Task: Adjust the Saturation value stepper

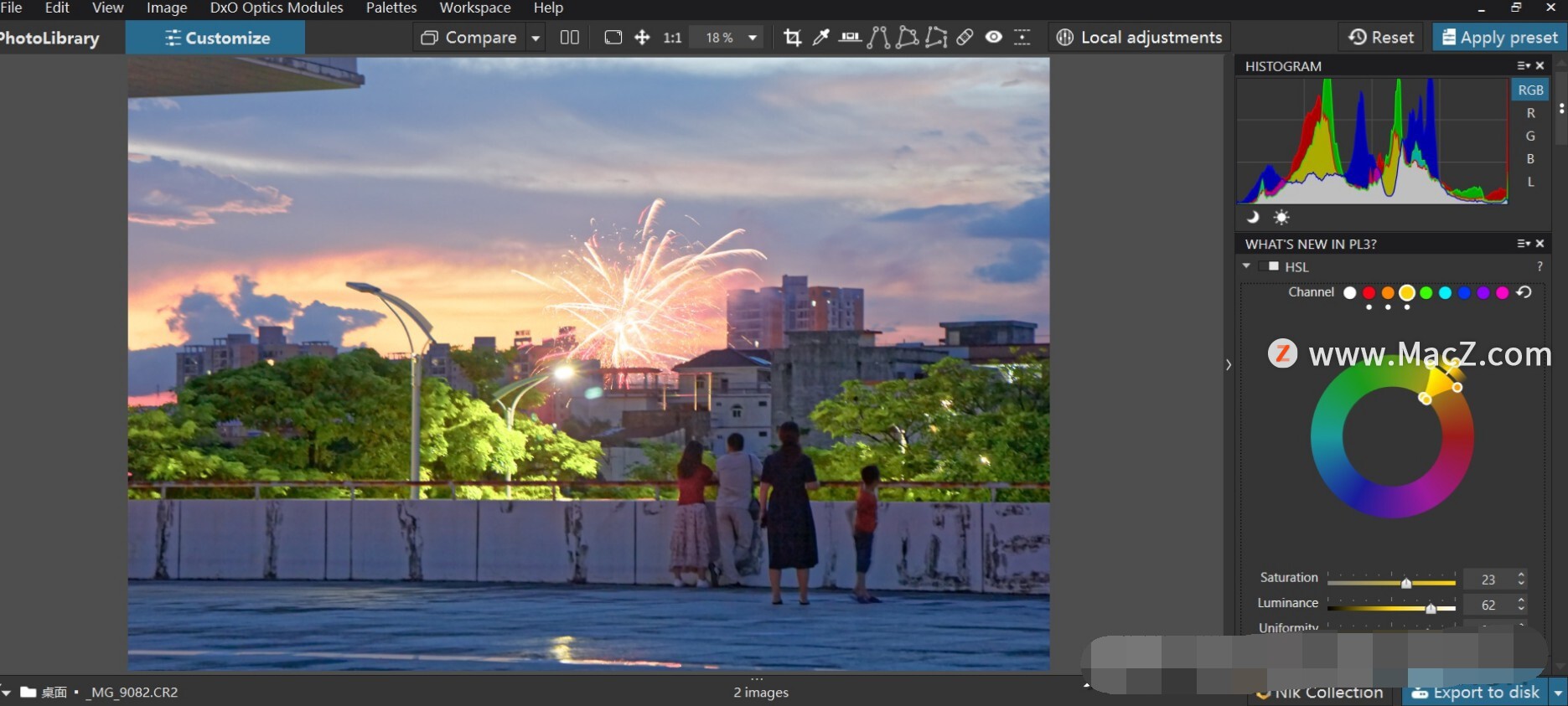Action: [1521, 579]
